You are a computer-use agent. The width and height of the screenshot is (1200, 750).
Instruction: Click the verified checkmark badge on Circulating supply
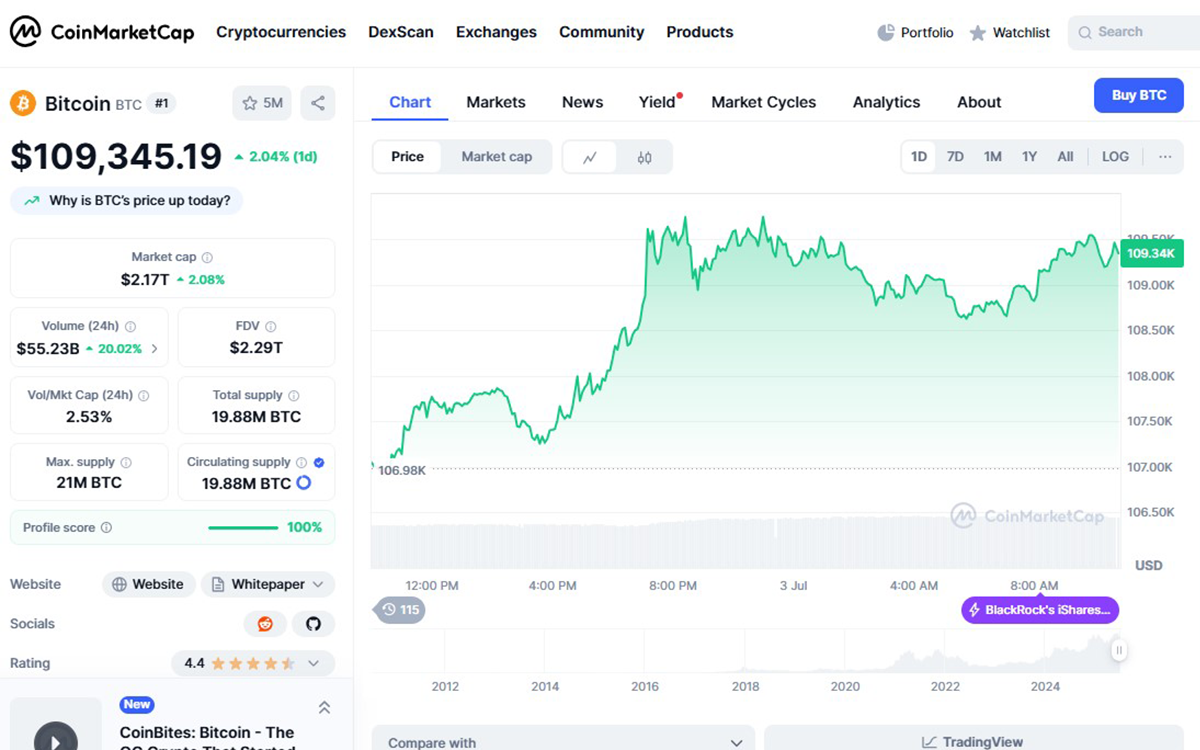[x=319, y=463]
